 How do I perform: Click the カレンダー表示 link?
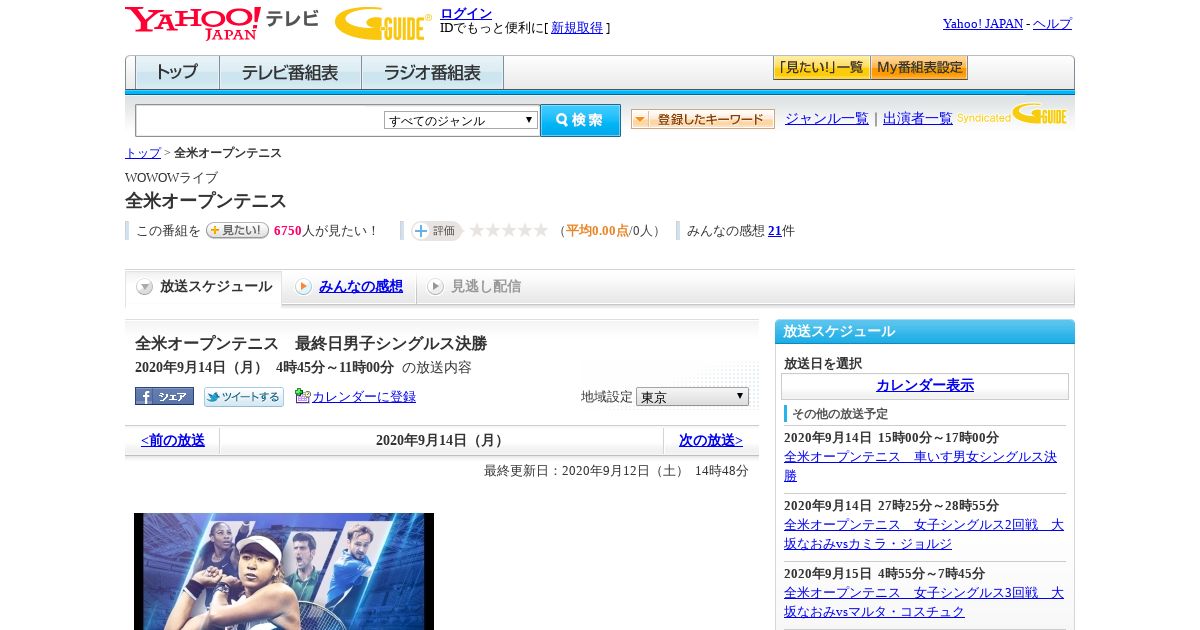[x=925, y=385]
